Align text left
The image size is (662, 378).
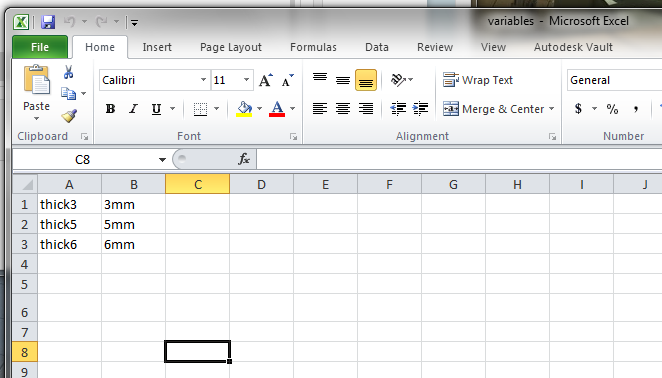pyautogui.click(x=320, y=109)
